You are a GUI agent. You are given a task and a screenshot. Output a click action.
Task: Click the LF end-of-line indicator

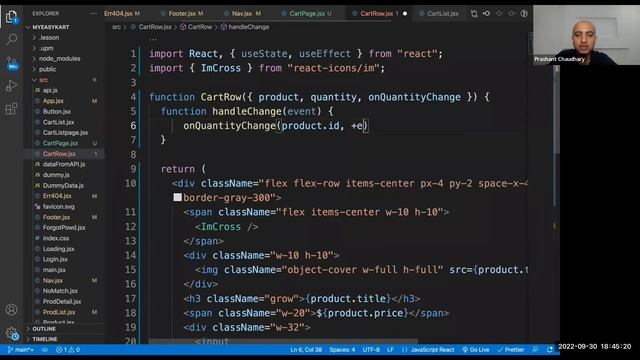click(390, 350)
